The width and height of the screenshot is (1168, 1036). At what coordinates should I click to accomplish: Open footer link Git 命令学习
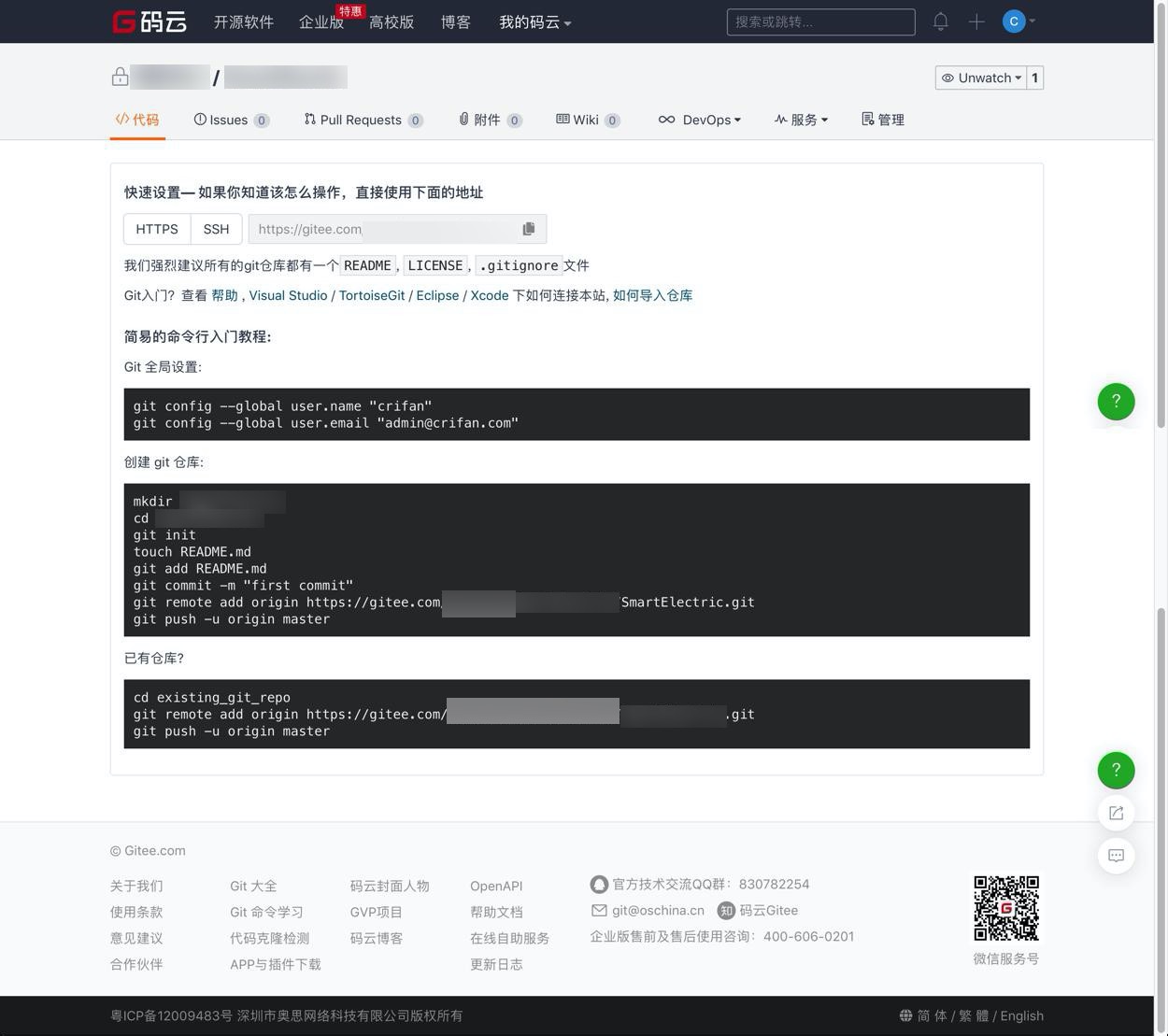tap(266, 912)
